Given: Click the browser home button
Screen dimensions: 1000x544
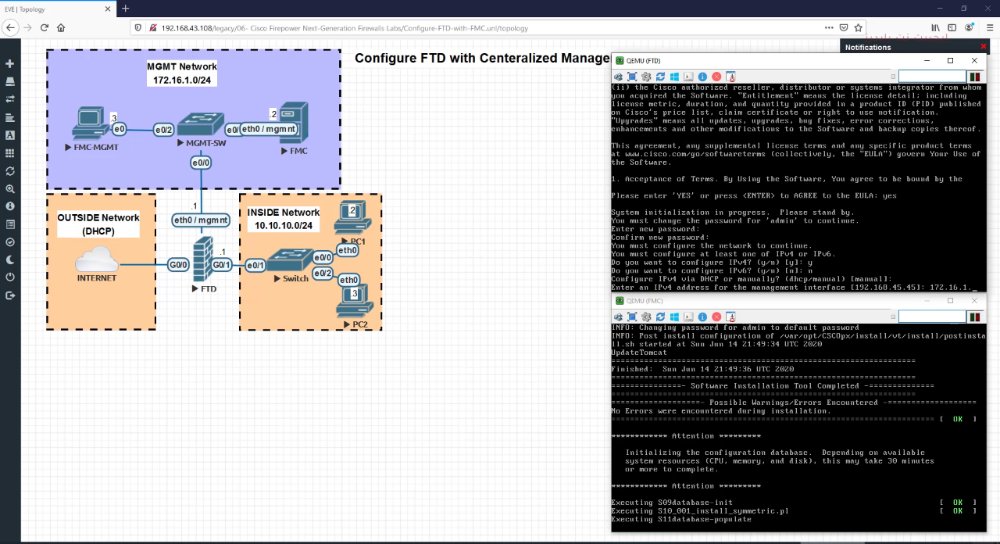Looking at the screenshot, I should click(61, 27).
